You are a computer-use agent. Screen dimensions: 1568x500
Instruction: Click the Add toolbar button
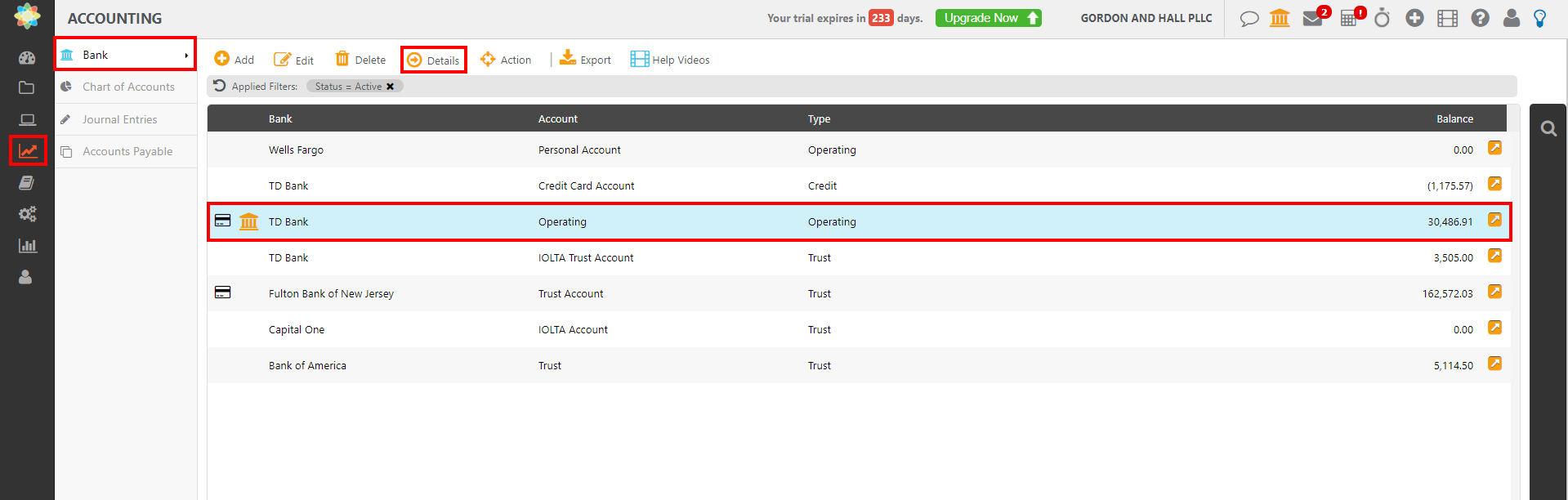[234, 60]
